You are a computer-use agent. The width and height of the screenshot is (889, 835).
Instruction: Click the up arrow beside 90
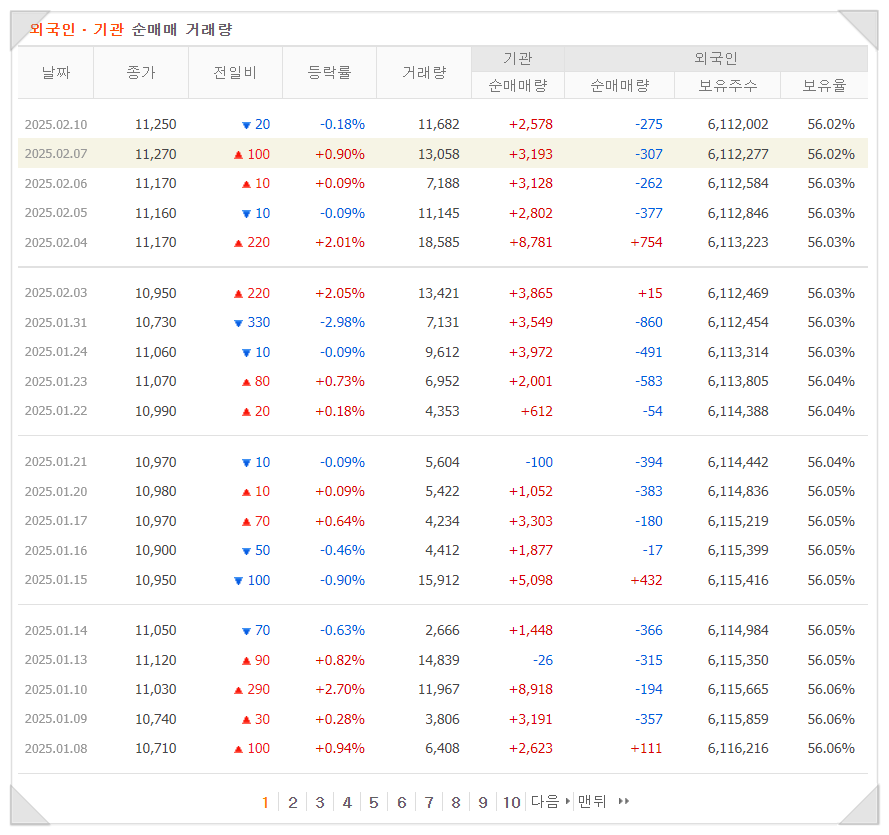pos(246,661)
